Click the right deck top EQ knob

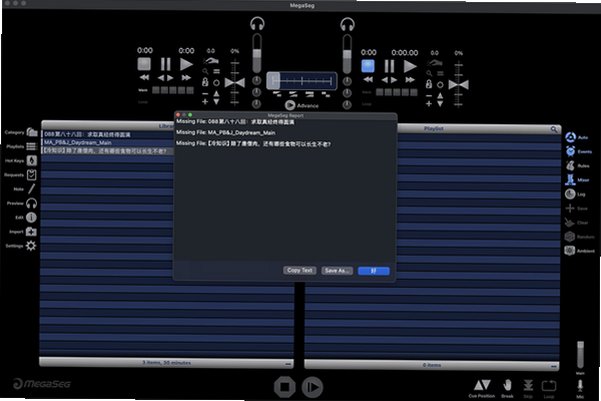click(347, 81)
